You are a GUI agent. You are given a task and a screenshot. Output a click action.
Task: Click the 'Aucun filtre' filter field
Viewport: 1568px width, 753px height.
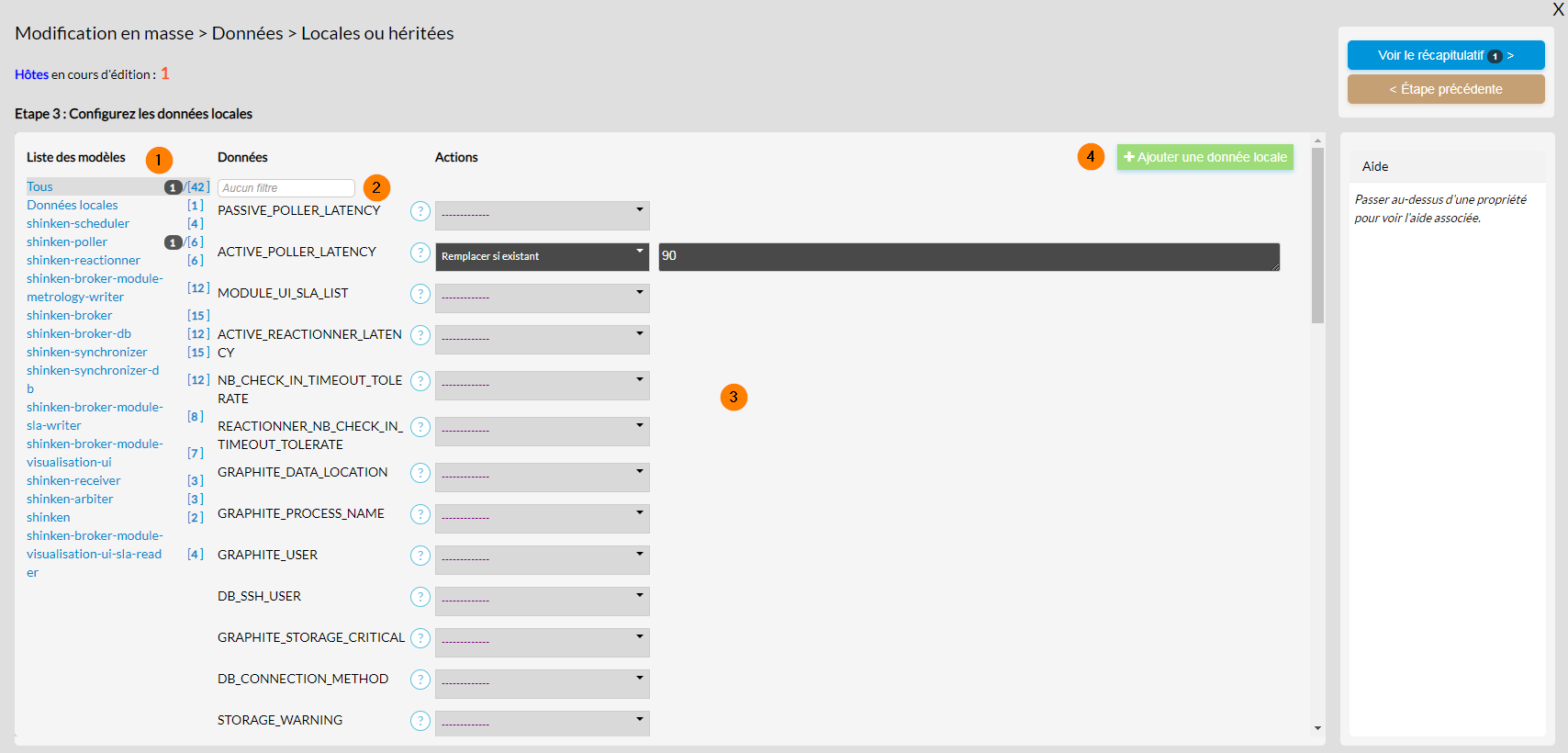286,187
